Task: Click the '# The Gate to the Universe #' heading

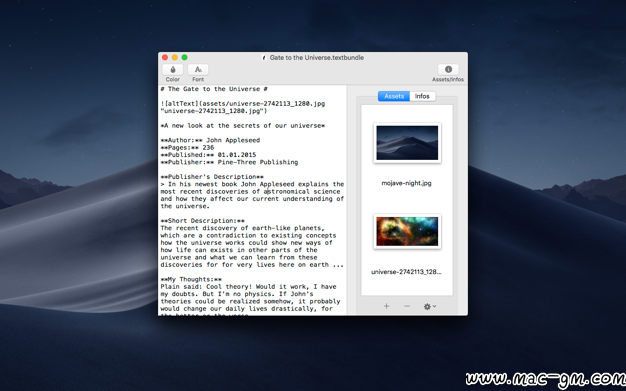Action: 214,89
